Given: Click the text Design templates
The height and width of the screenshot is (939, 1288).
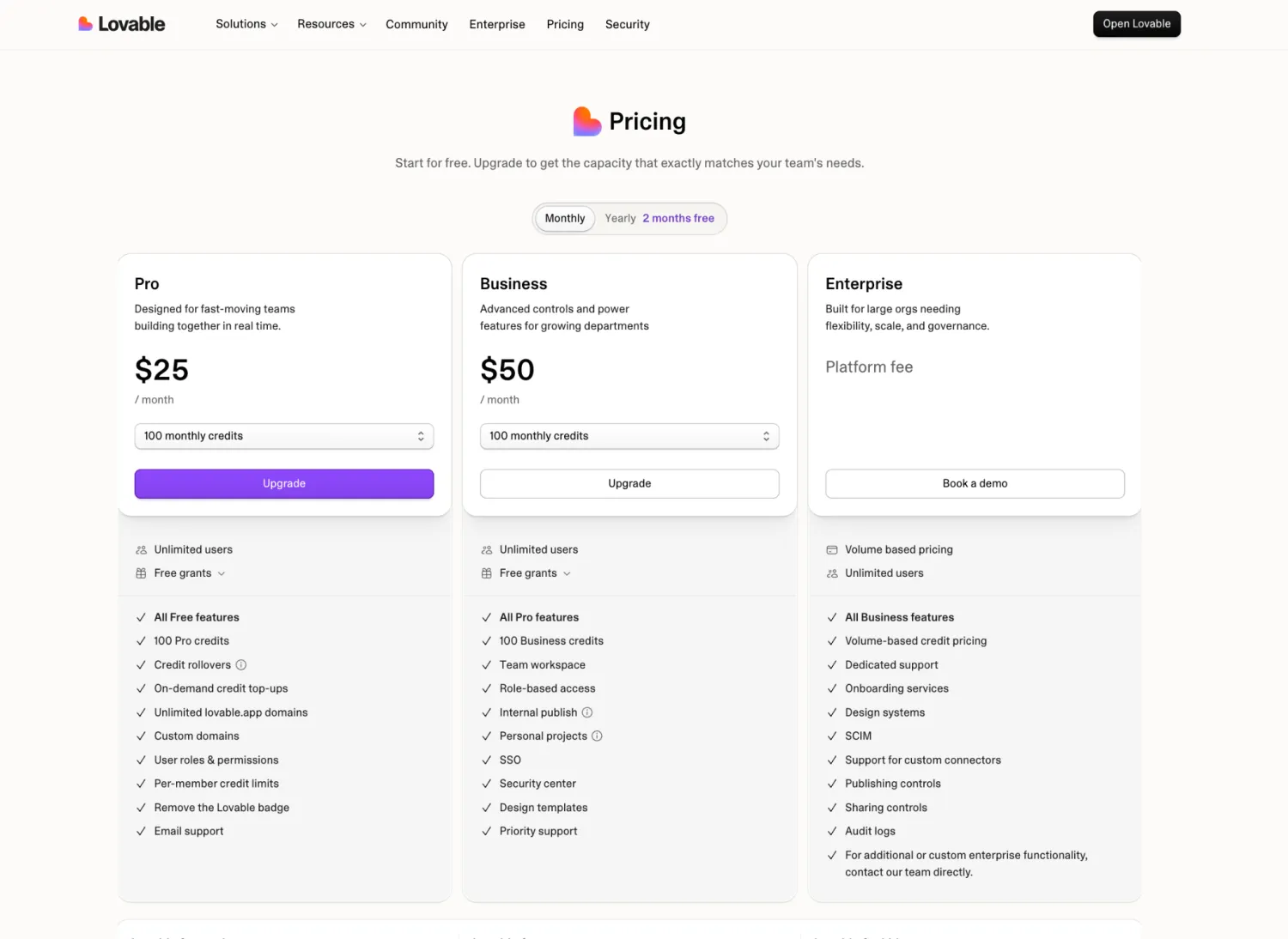Looking at the screenshot, I should [x=544, y=808].
